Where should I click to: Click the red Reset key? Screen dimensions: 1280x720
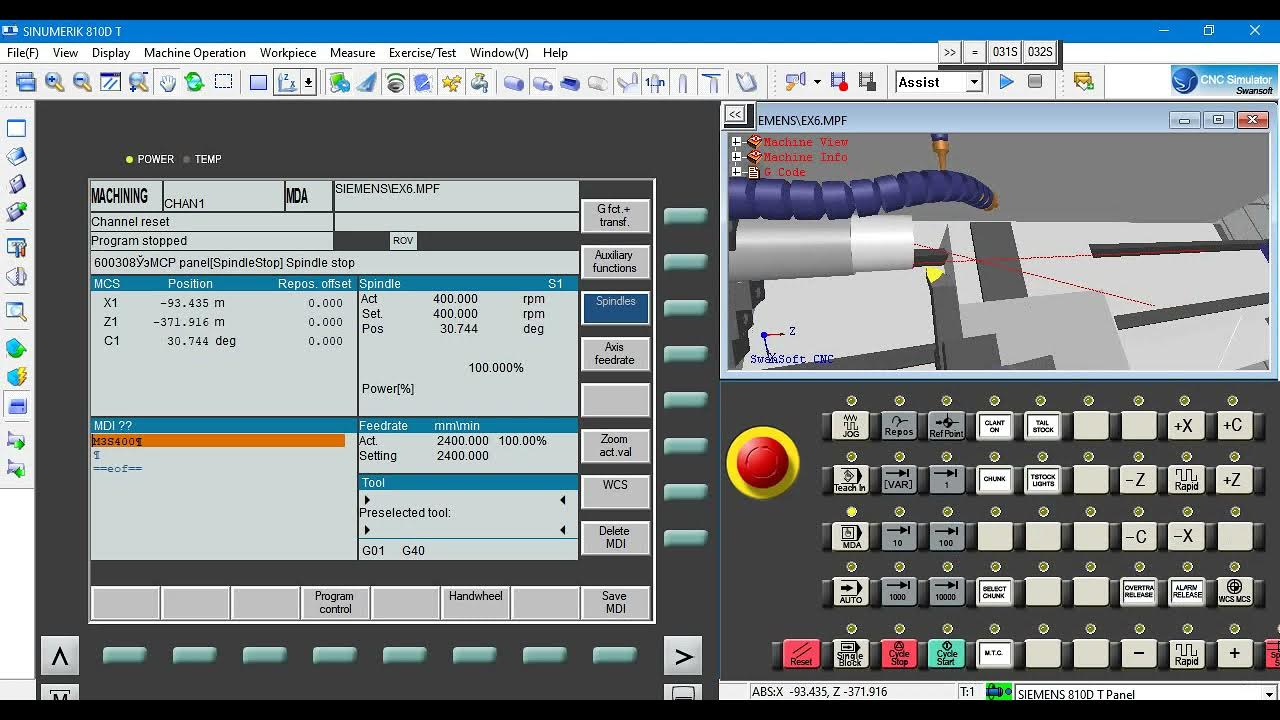click(801, 654)
